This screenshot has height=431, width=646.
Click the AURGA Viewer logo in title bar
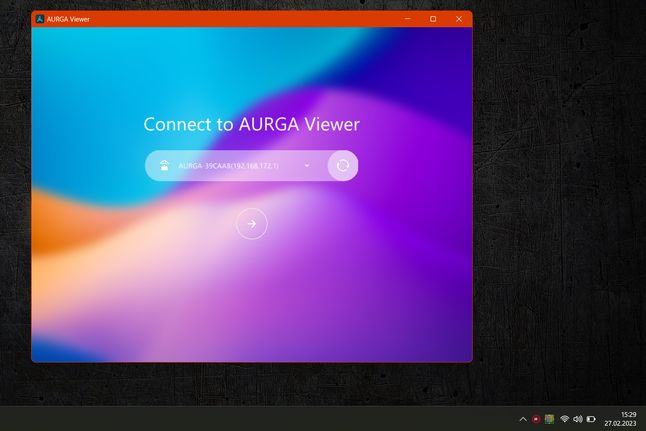(x=40, y=19)
